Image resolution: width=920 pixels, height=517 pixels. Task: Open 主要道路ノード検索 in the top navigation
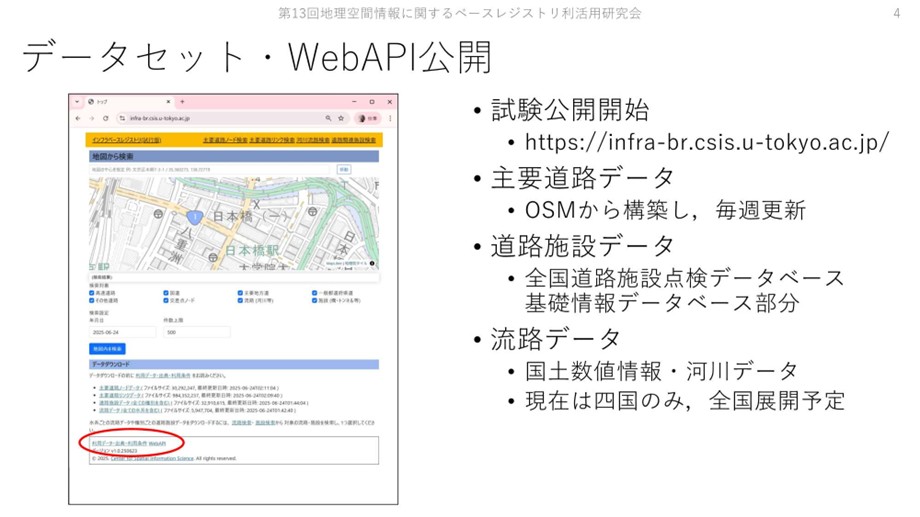[225, 140]
